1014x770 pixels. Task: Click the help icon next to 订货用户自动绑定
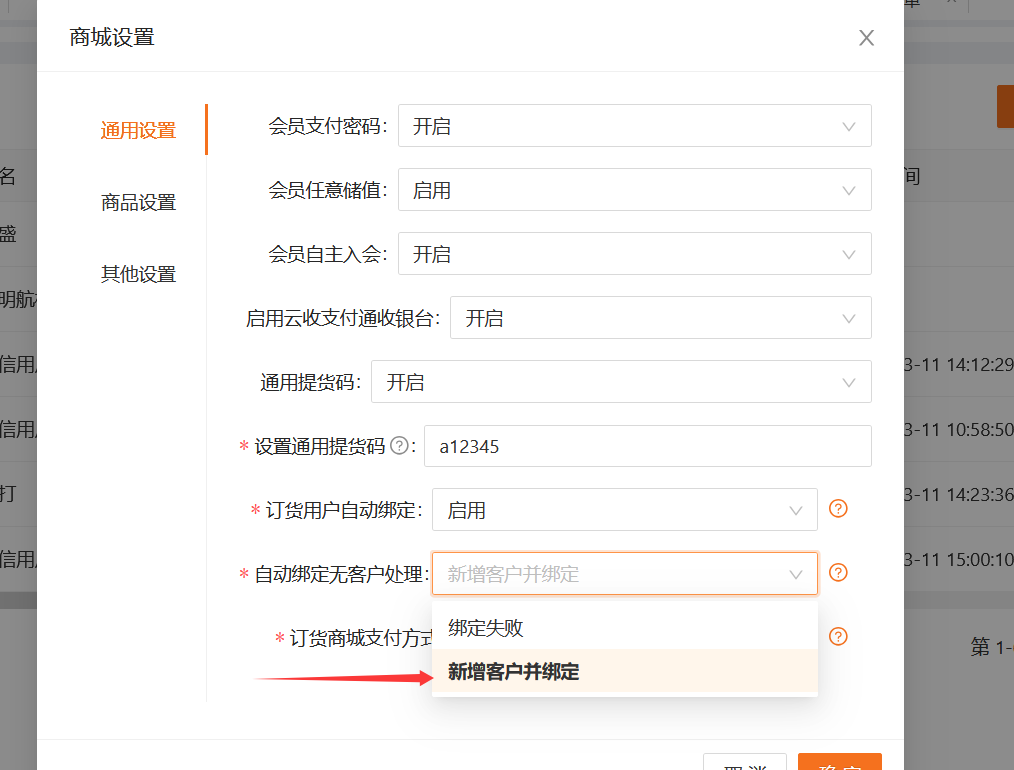click(x=839, y=509)
